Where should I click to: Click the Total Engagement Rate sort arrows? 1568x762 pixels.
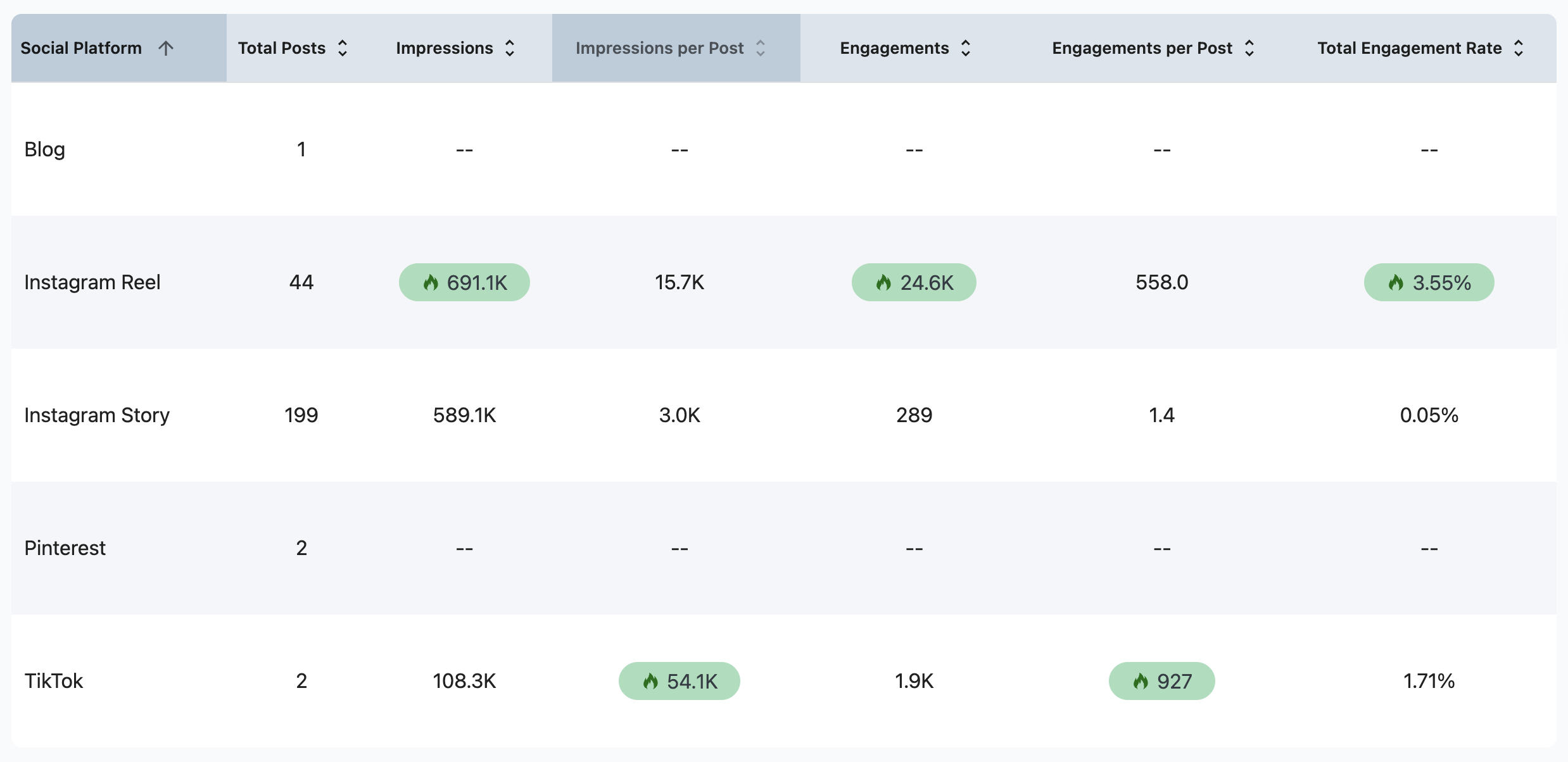1519,48
